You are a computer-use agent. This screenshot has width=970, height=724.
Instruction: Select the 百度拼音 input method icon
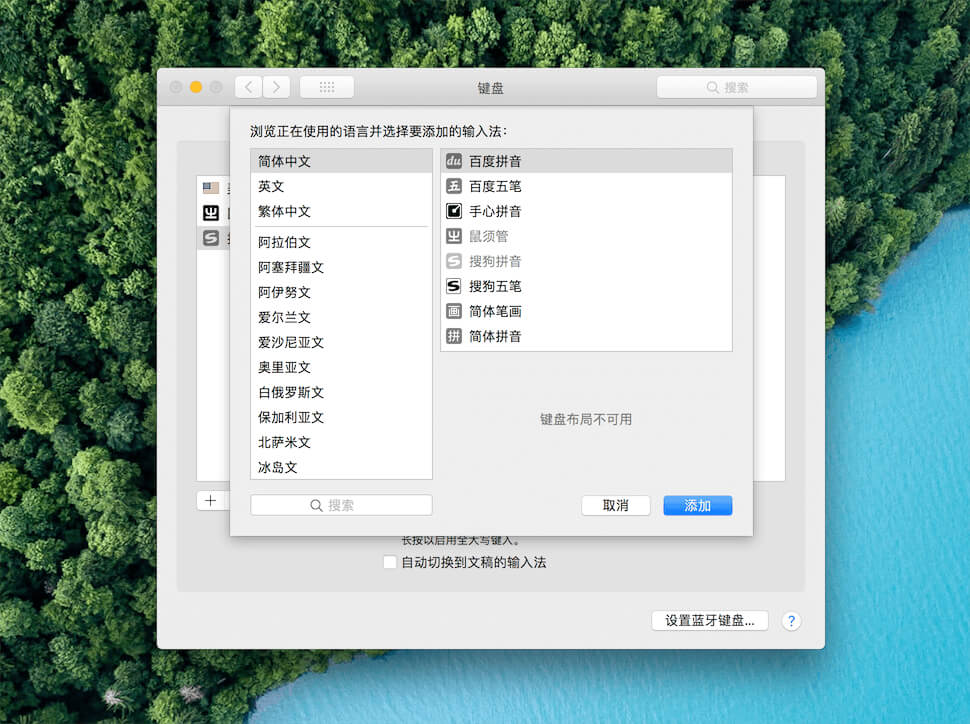tap(453, 161)
